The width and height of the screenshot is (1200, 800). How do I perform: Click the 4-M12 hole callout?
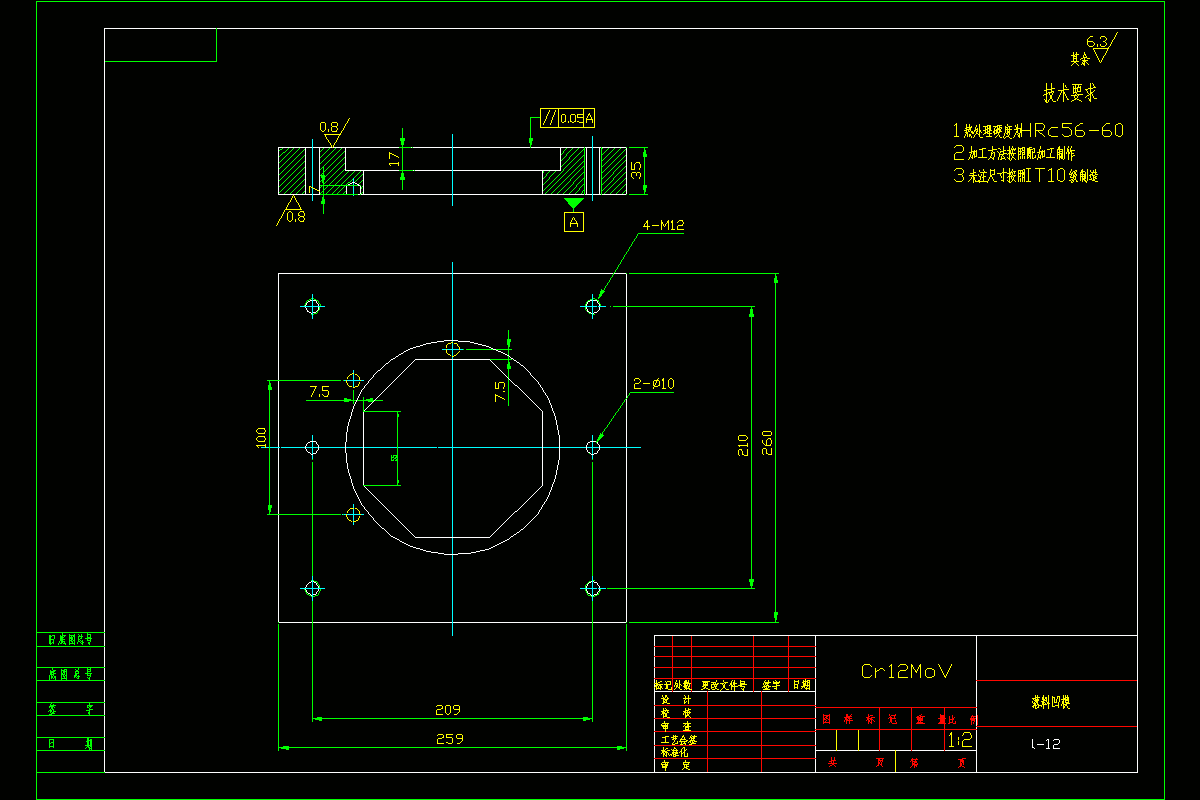pyautogui.click(x=664, y=226)
